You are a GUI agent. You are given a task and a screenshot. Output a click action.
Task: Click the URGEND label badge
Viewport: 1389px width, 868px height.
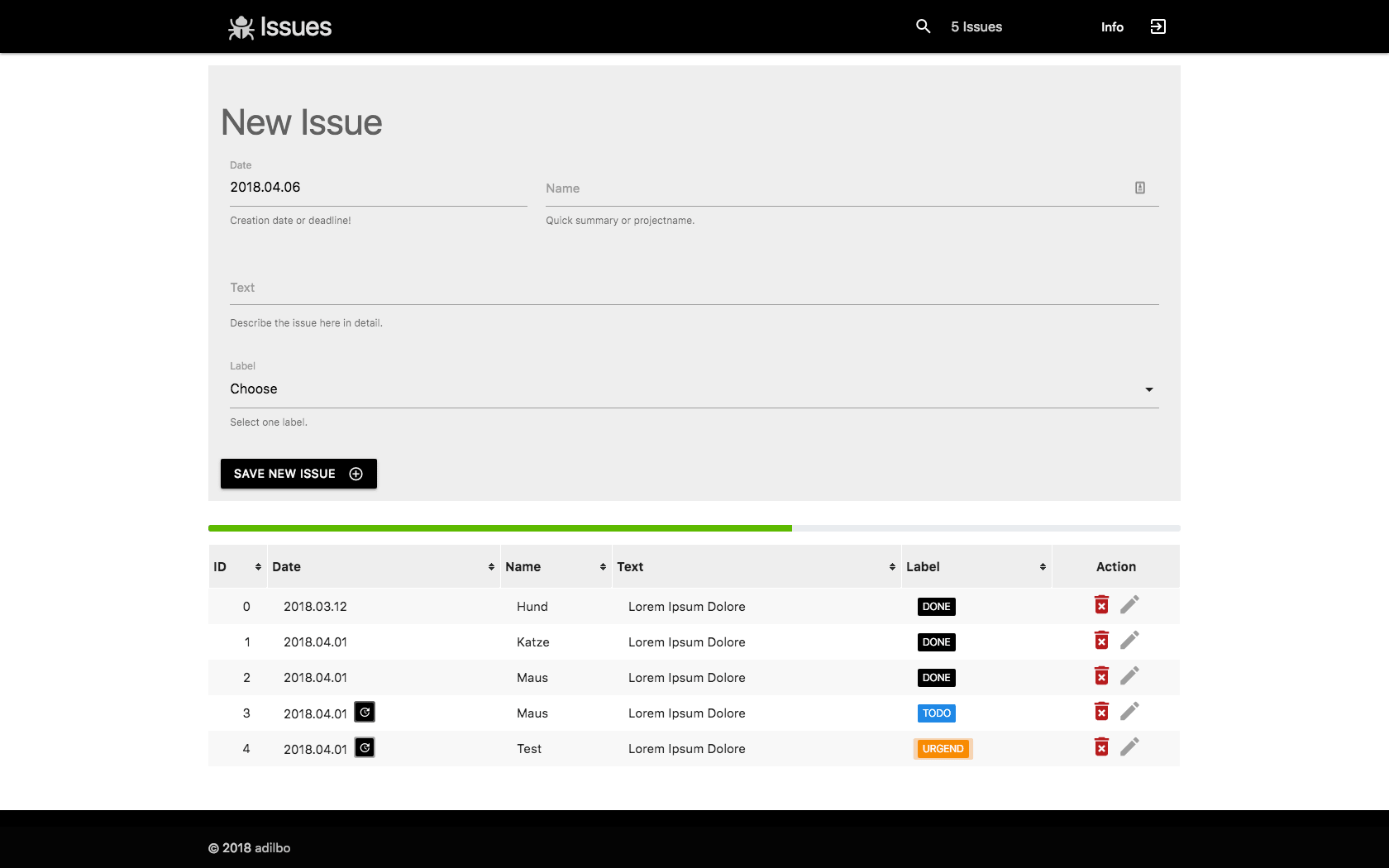pyautogui.click(x=943, y=749)
